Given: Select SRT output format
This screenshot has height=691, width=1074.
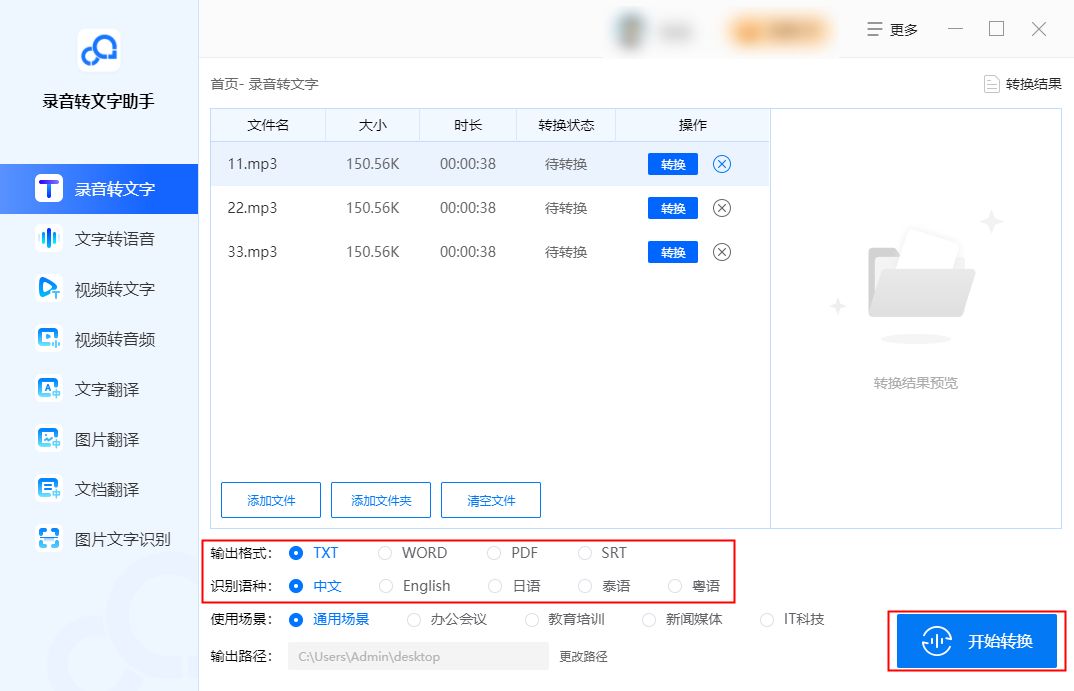Looking at the screenshot, I should (602, 553).
